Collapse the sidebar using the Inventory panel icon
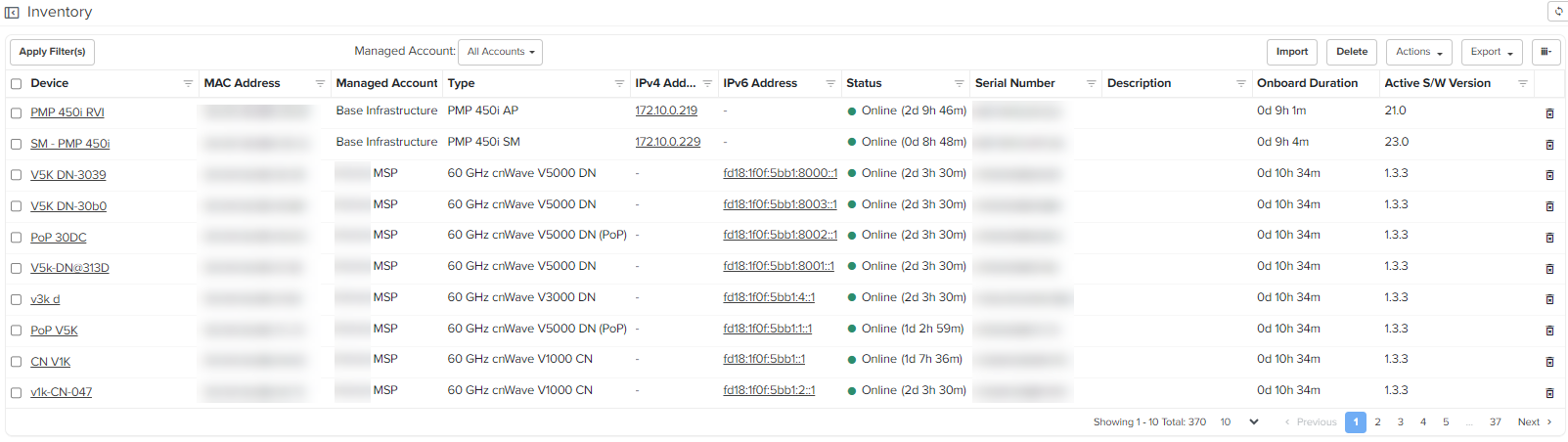 (13, 13)
